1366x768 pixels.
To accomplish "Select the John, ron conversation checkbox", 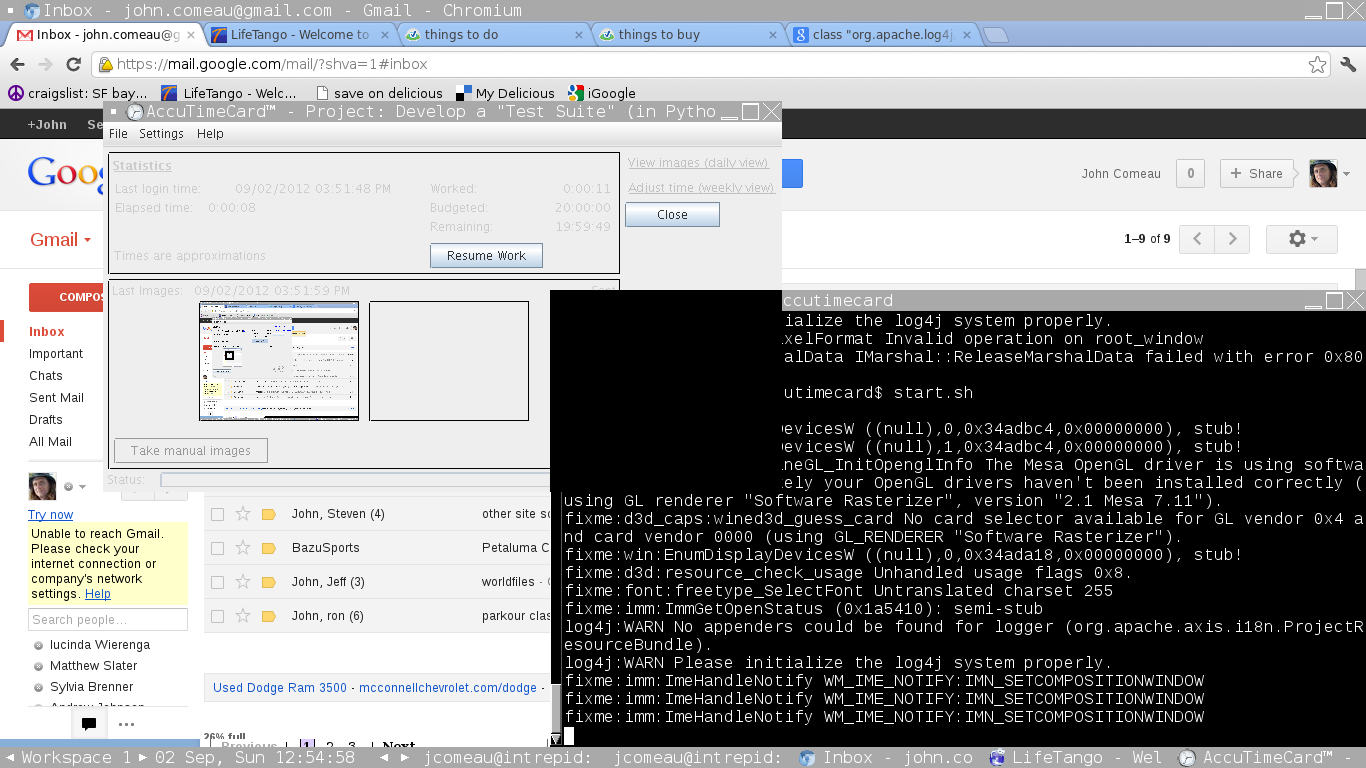I will pyautogui.click(x=217, y=616).
